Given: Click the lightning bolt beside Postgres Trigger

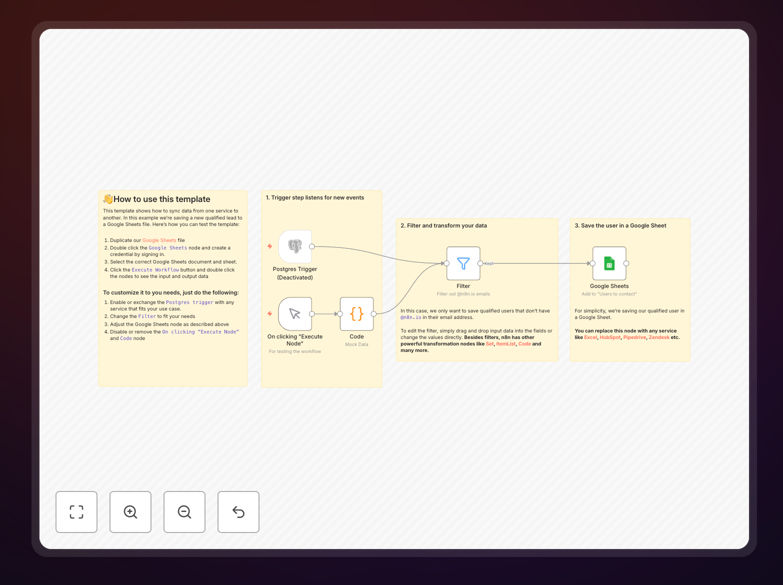Looking at the screenshot, I should pyautogui.click(x=270, y=246).
